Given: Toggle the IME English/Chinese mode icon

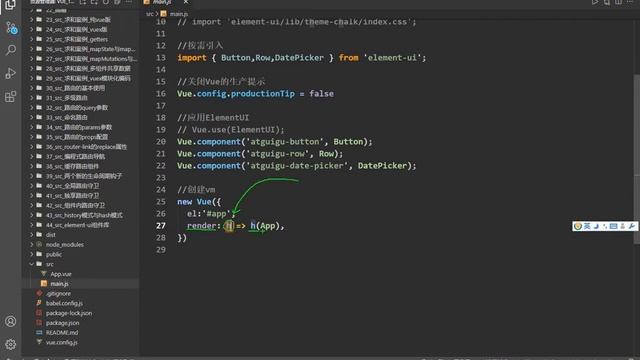Looking at the screenshot, I should [x=587, y=226].
